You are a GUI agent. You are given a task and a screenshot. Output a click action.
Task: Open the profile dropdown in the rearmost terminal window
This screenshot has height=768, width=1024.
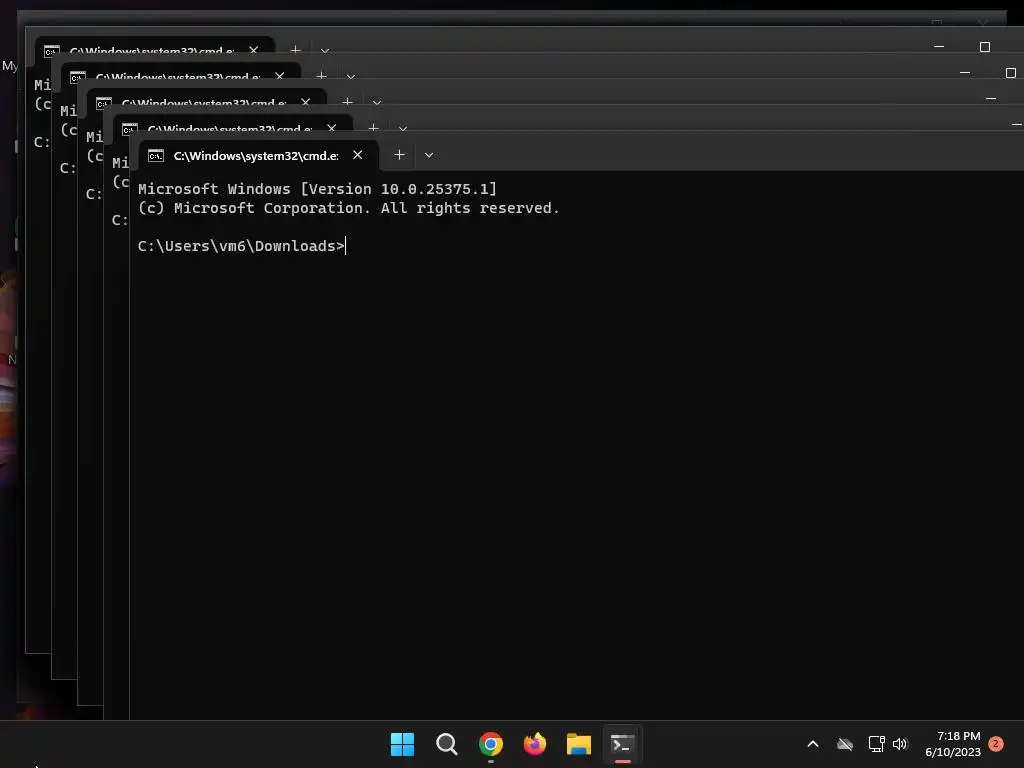pyautogui.click(x=325, y=50)
